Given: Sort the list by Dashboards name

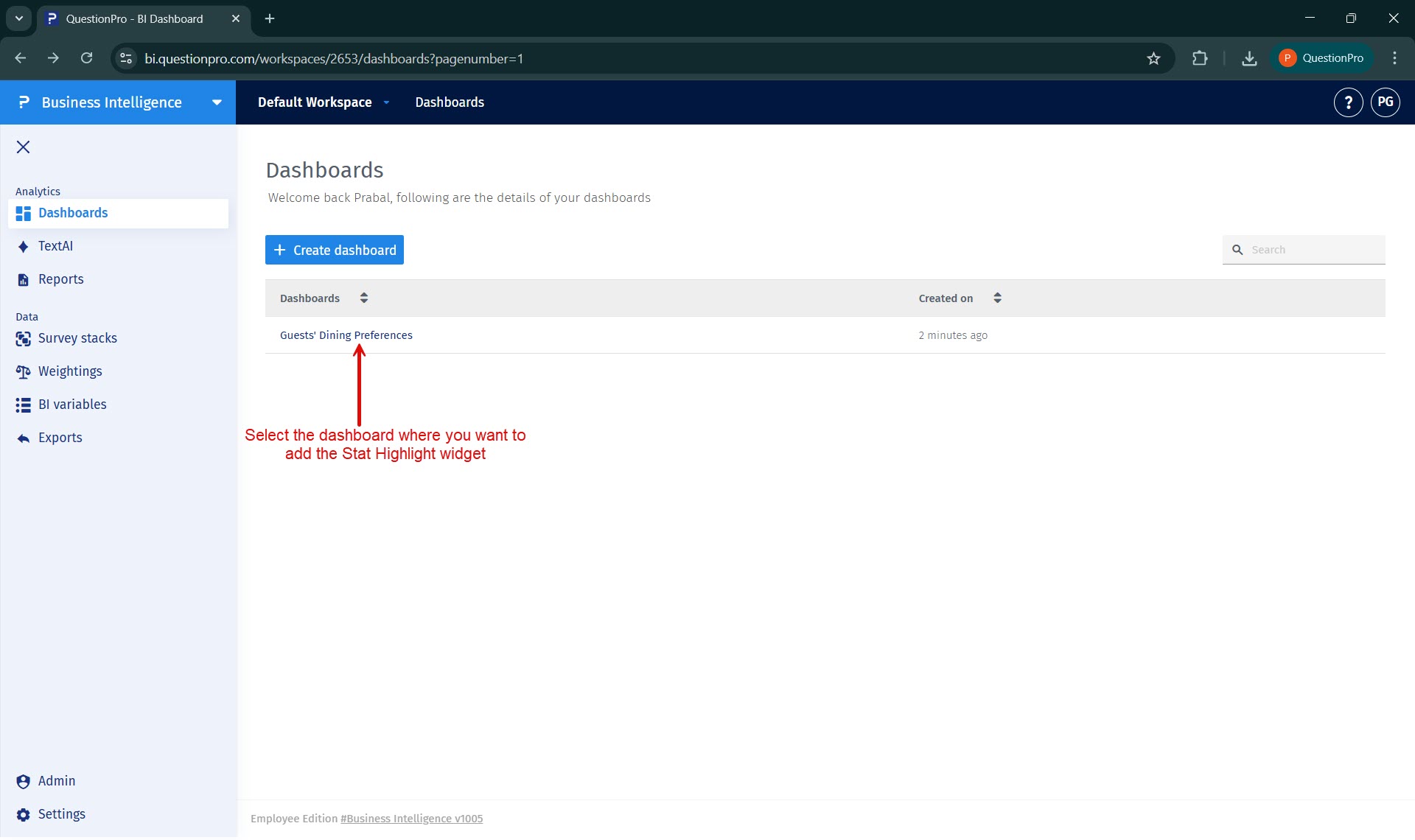Looking at the screenshot, I should point(363,298).
